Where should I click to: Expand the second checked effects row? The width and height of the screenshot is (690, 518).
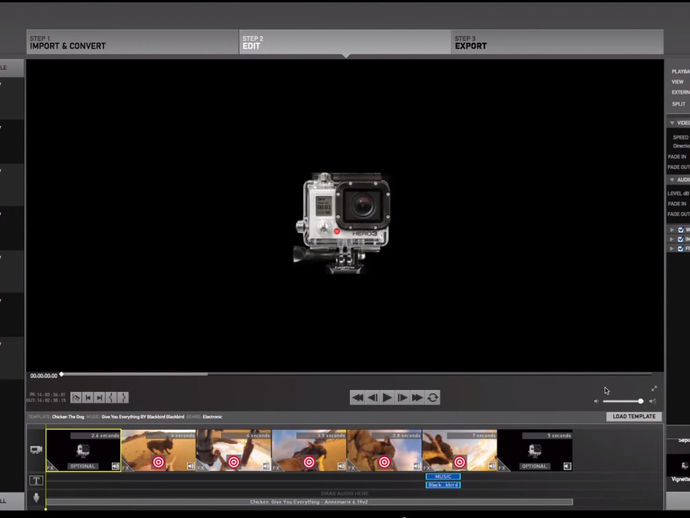tap(672, 239)
